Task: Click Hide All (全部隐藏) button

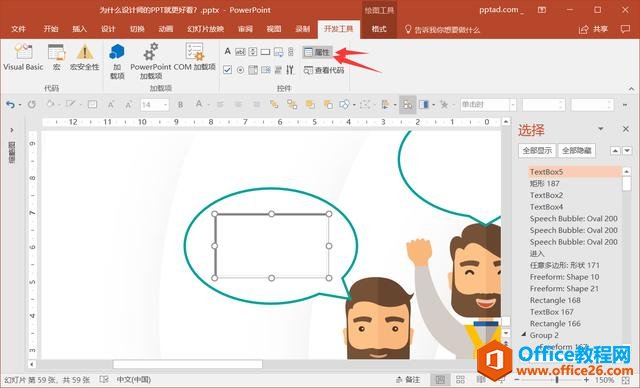Action: point(577,151)
